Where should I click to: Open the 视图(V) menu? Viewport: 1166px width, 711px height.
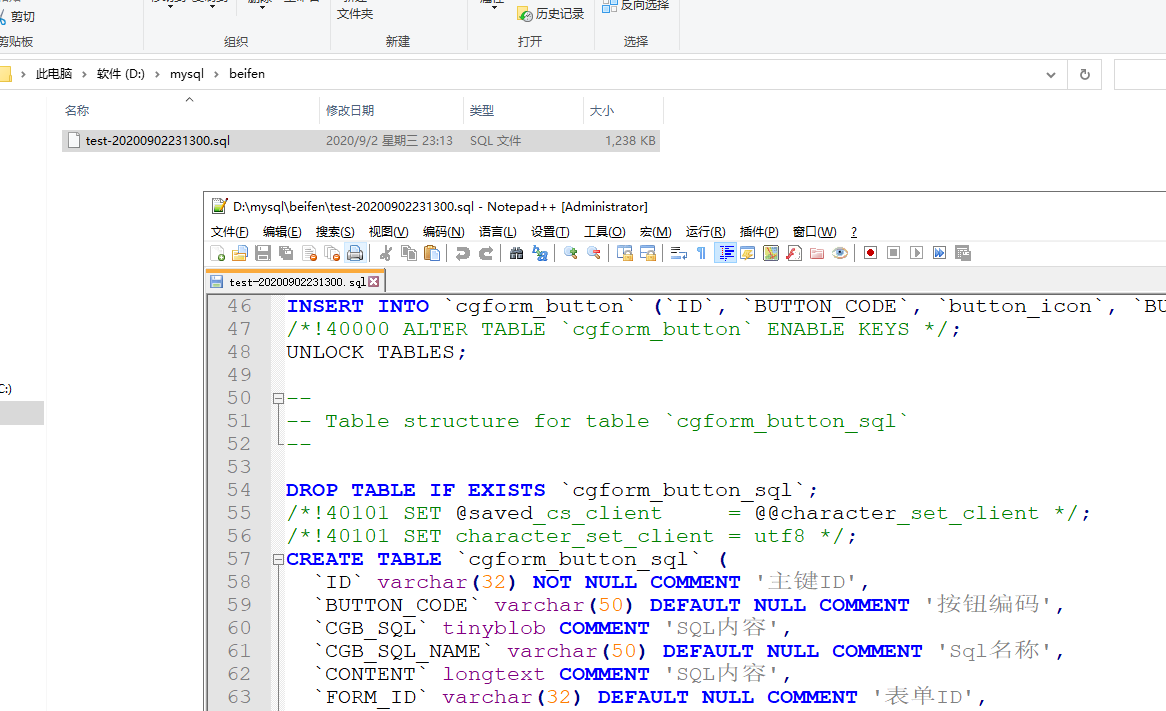[388, 232]
